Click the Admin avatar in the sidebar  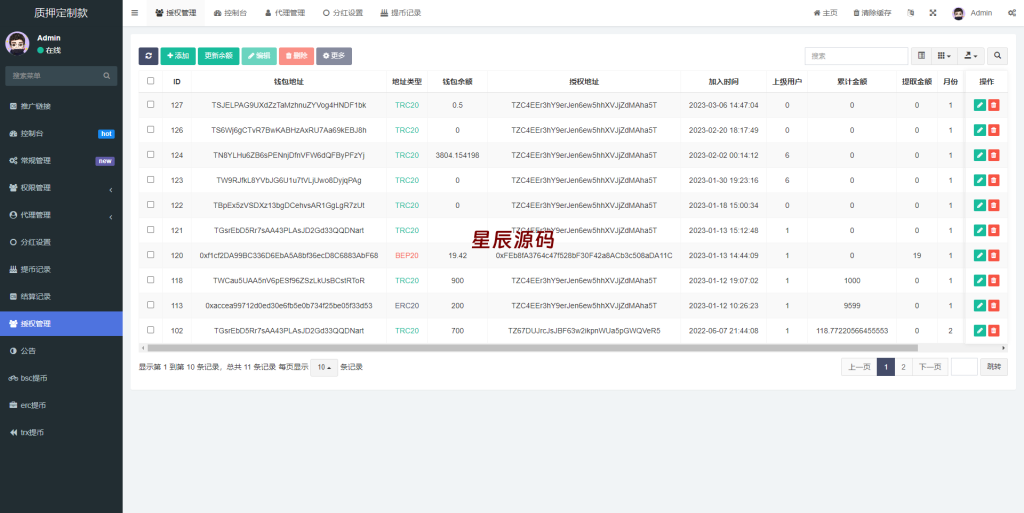(17, 44)
